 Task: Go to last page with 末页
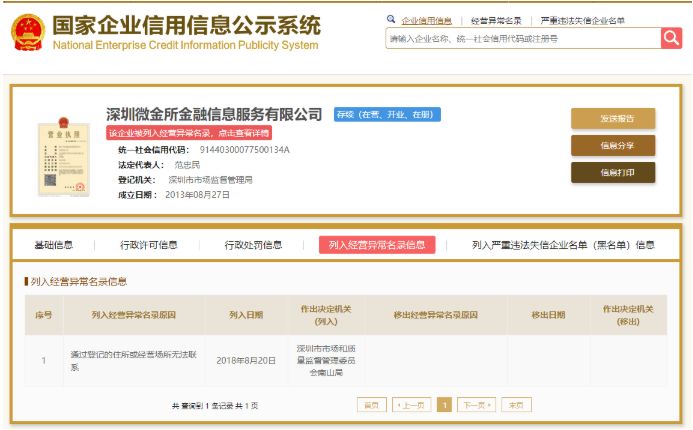click(516, 405)
